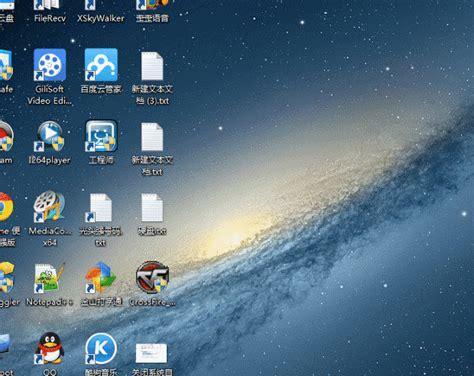Launch the l264player shortcut

[x=50, y=142]
